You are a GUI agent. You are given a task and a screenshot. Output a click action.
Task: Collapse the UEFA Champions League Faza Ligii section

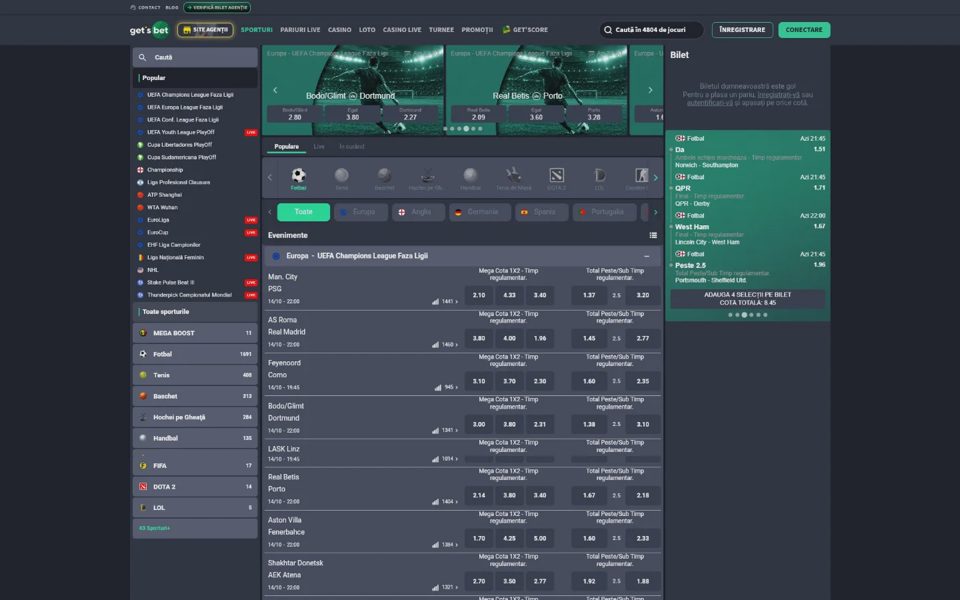click(x=647, y=256)
